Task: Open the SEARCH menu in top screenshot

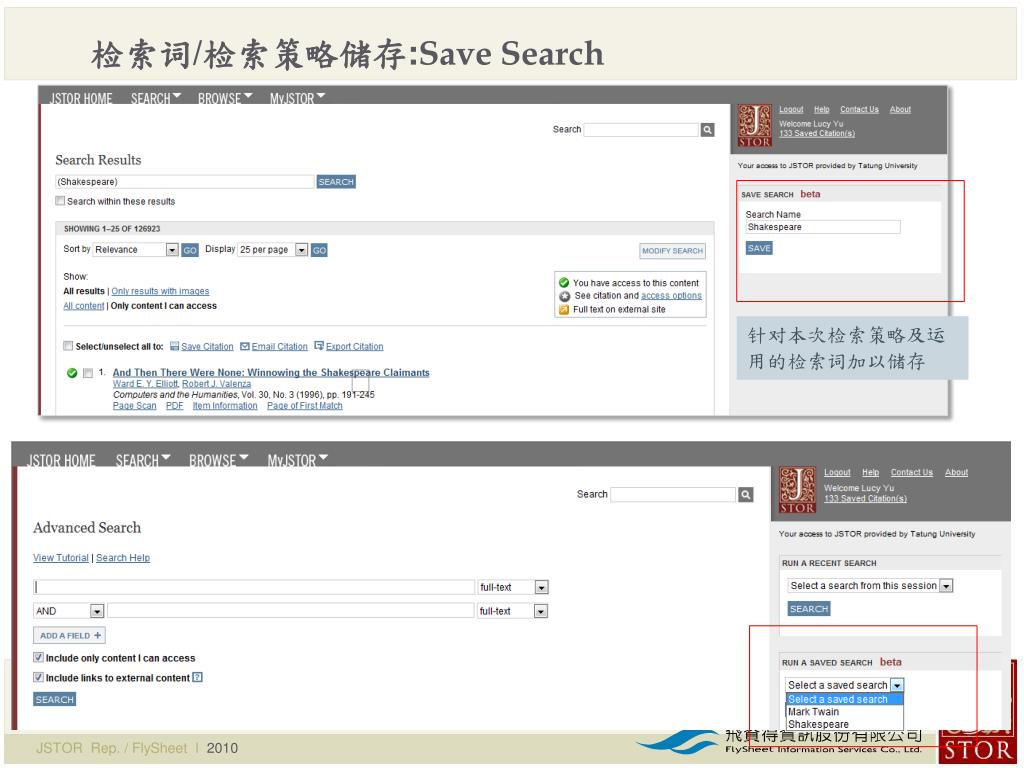Action: pyautogui.click(x=155, y=99)
